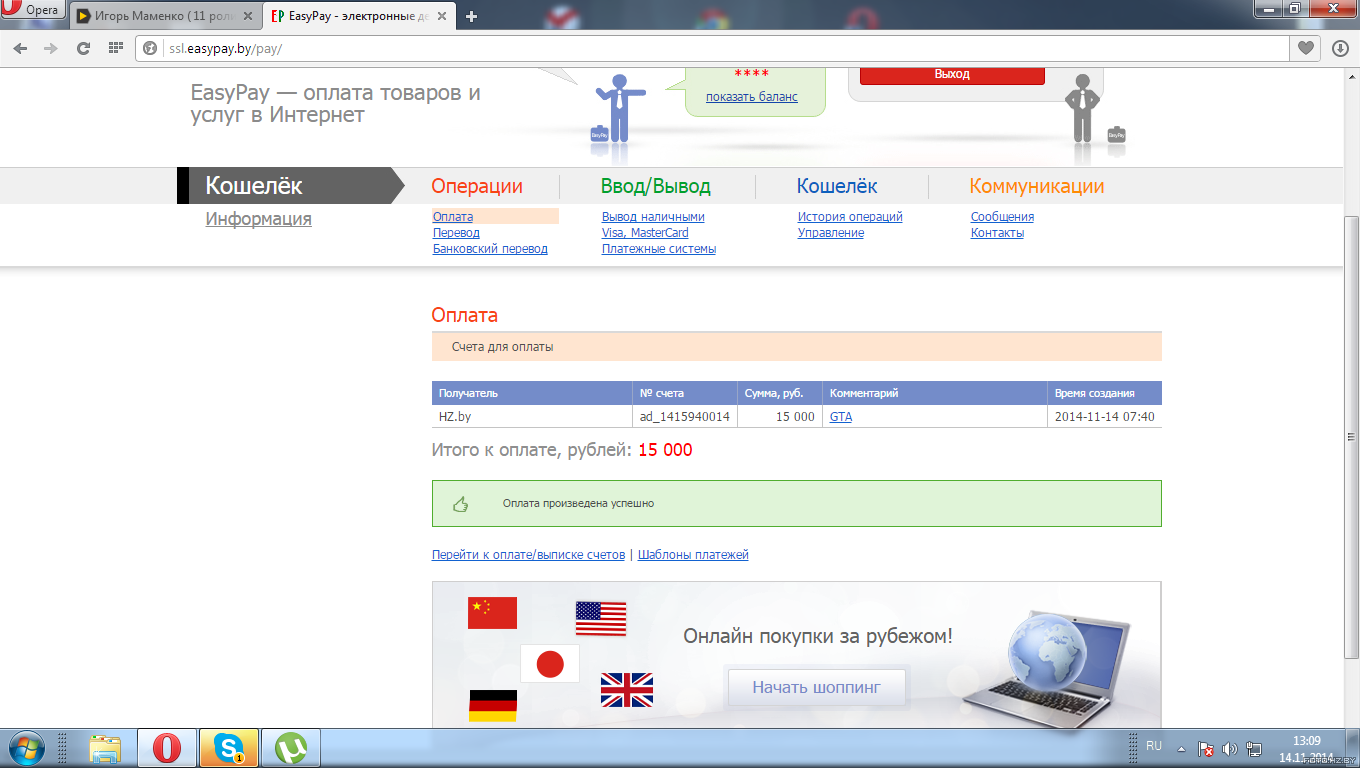Click the 'Время создания' column header
1360x768 pixels.
pyautogui.click(x=1105, y=393)
